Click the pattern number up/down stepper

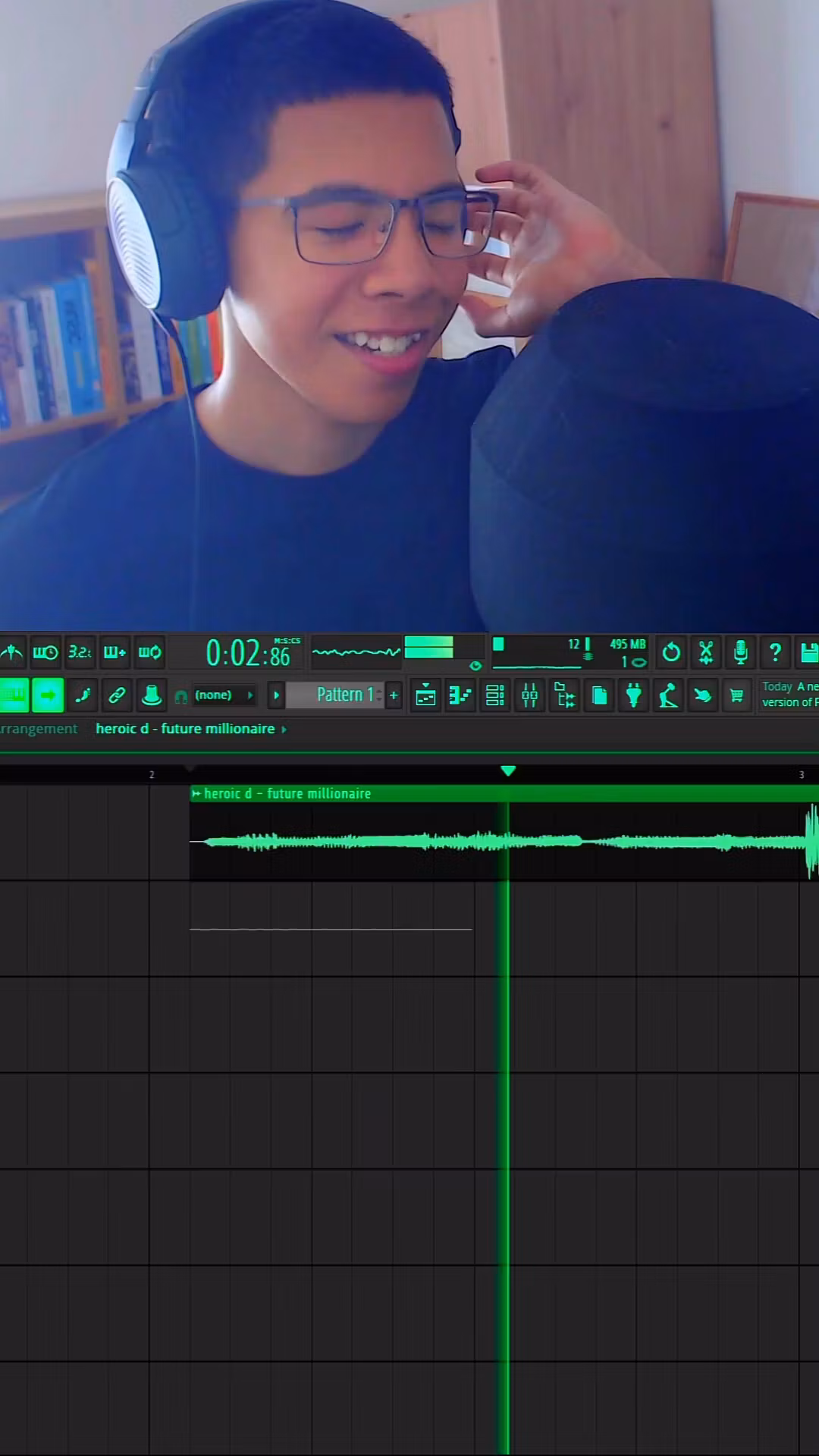pyautogui.click(x=379, y=695)
